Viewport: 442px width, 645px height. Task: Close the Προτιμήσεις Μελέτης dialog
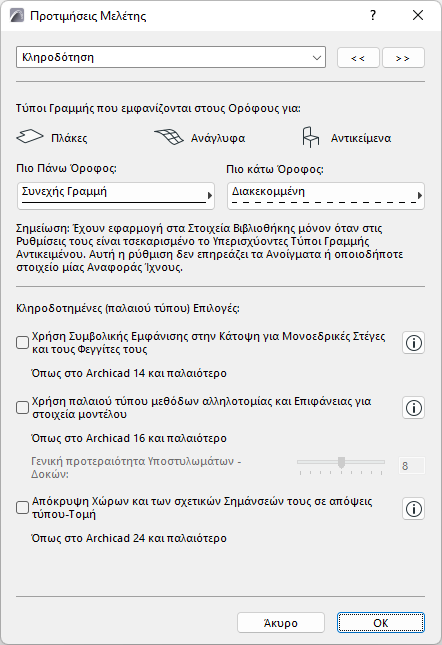pos(418,16)
